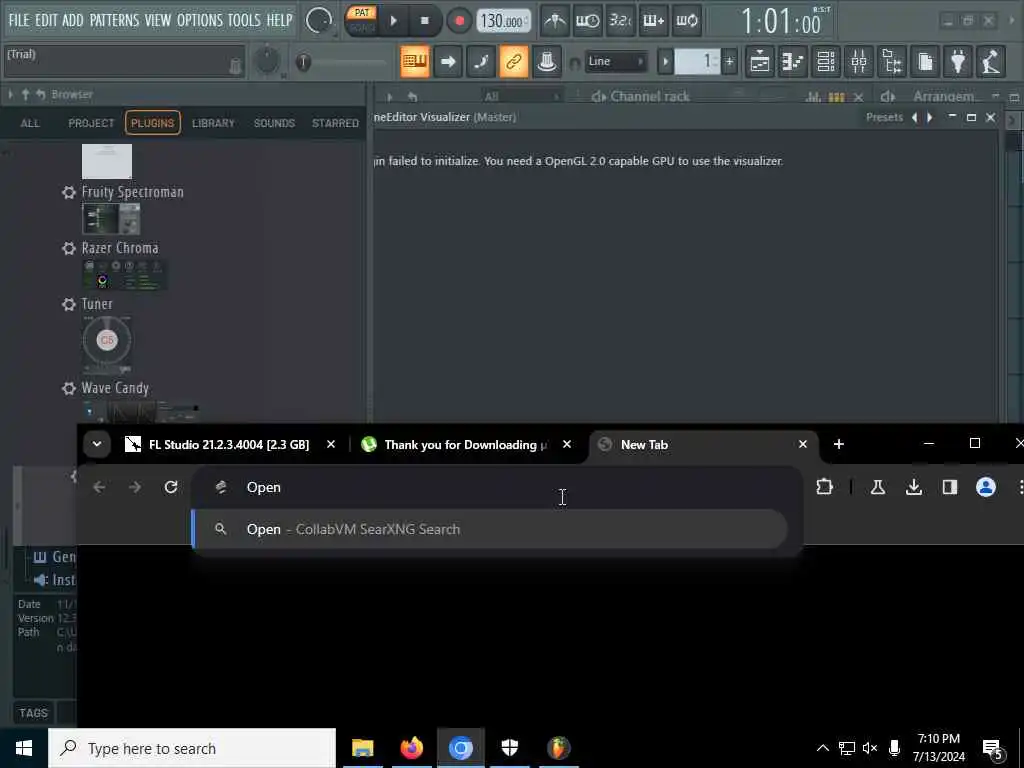Toggle the metronome
Viewport: 1024px width, 768px height.
[x=555, y=21]
